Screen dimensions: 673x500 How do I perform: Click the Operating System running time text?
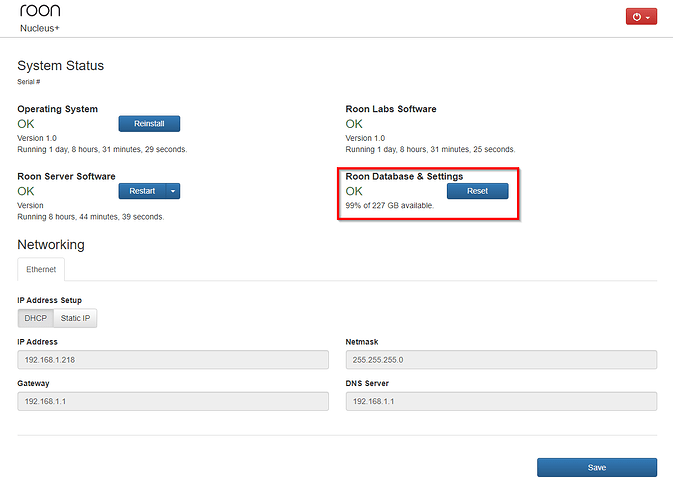click(102, 149)
